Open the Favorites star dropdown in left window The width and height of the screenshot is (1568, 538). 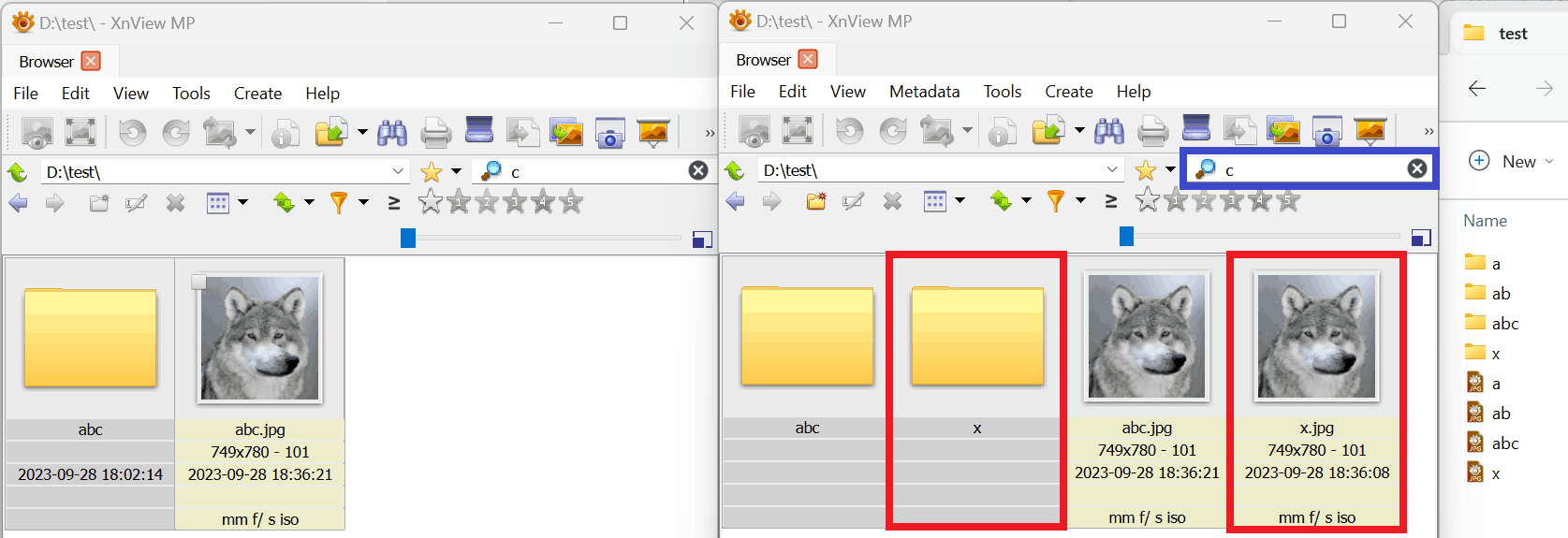point(456,171)
